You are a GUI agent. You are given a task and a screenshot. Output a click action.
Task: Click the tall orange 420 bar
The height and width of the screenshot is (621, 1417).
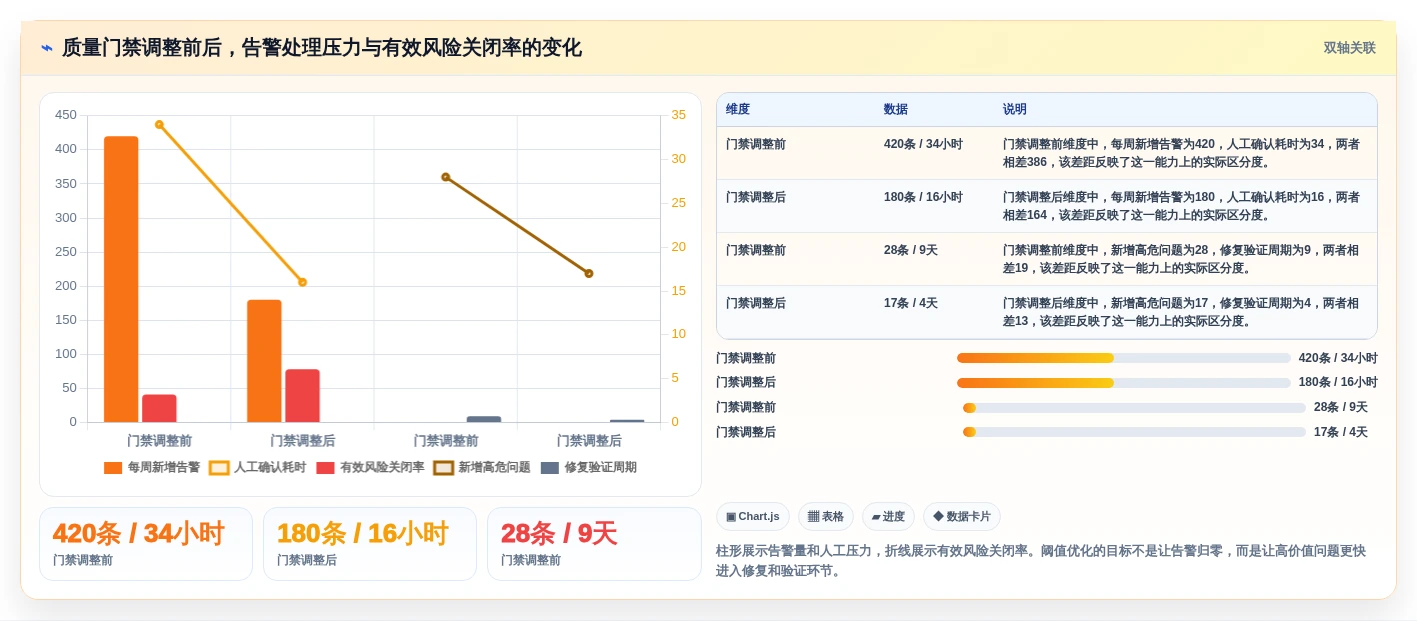point(121,279)
